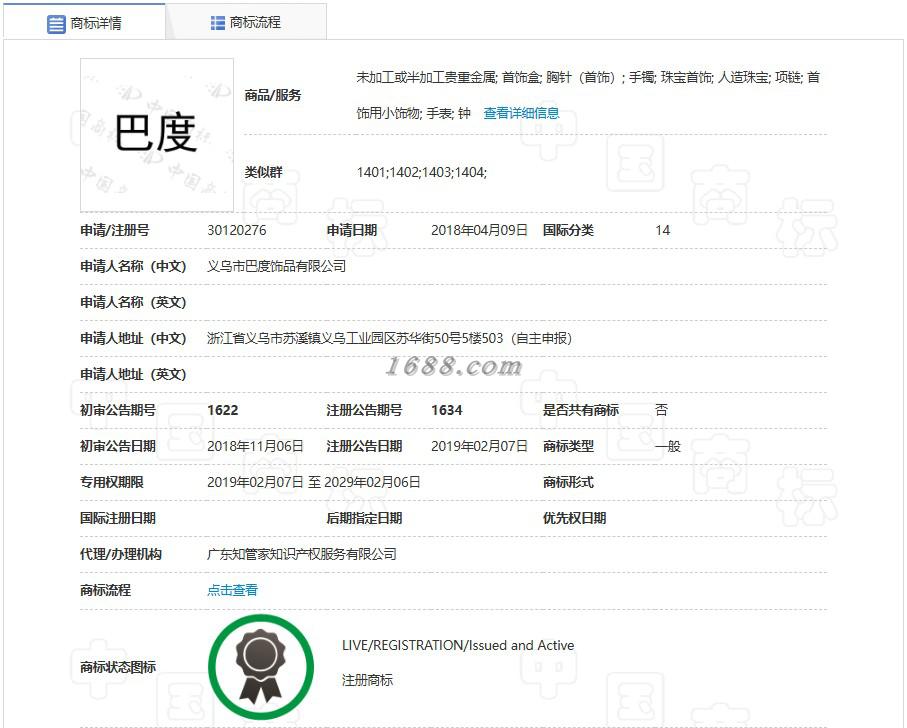Select international class value 14
Viewport: 907px width, 728px height.
click(x=662, y=230)
